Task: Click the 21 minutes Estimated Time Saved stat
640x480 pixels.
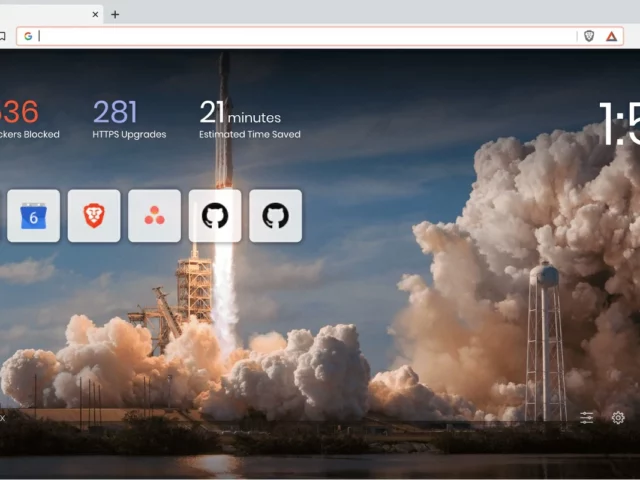Action: click(249, 119)
